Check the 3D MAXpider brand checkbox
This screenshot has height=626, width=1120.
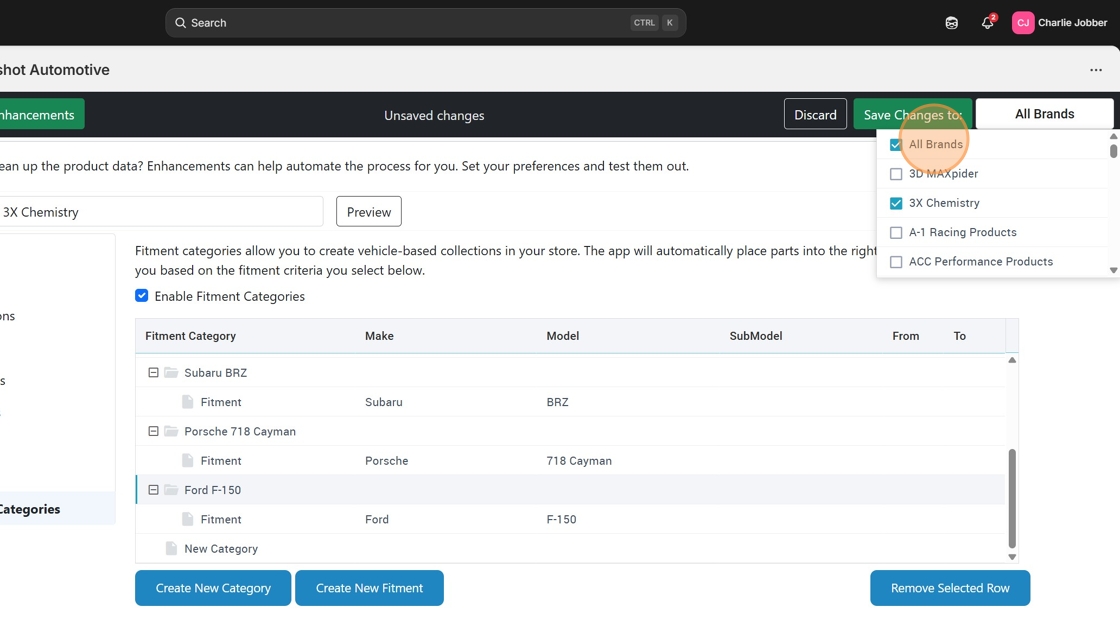pyautogui.click(x=896, y=174)
